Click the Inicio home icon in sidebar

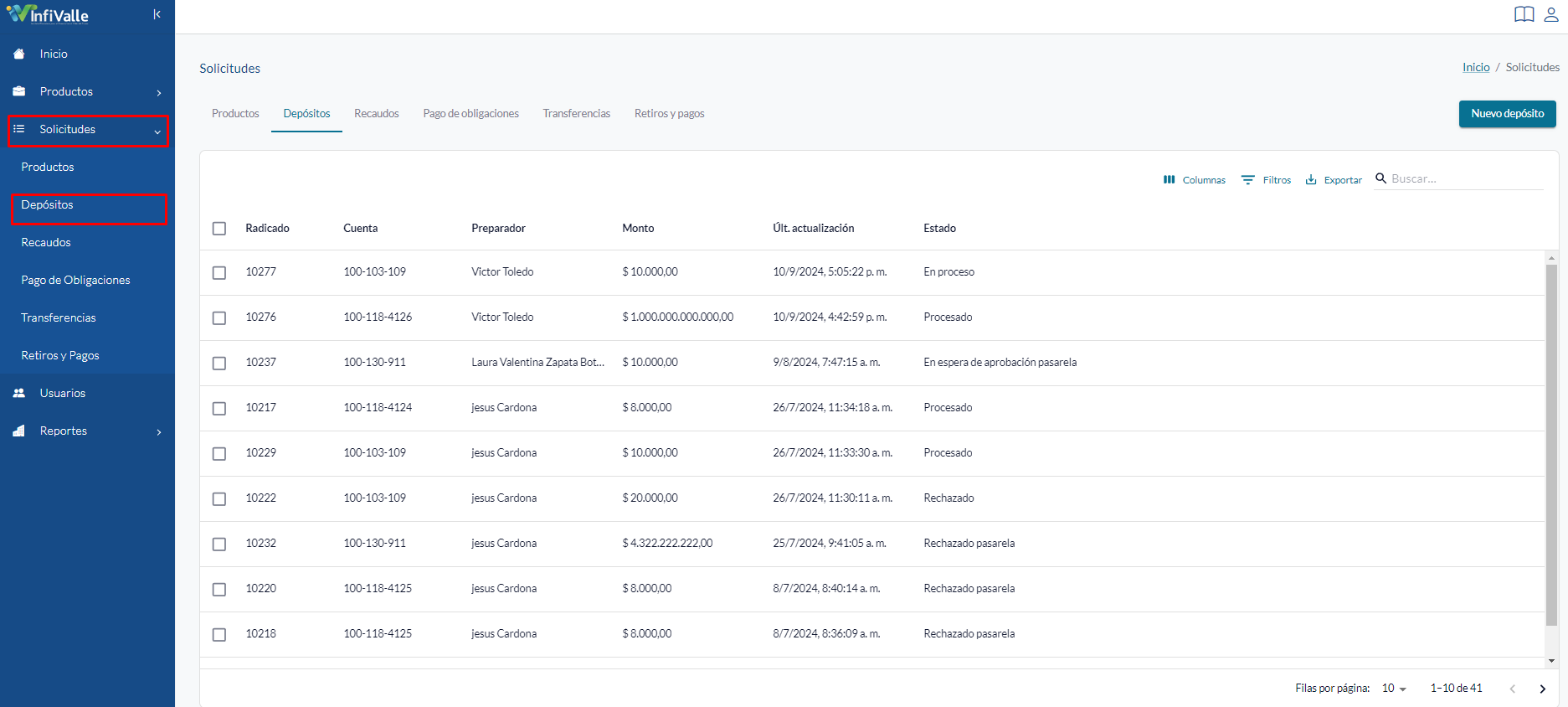[x=19, y=54]
